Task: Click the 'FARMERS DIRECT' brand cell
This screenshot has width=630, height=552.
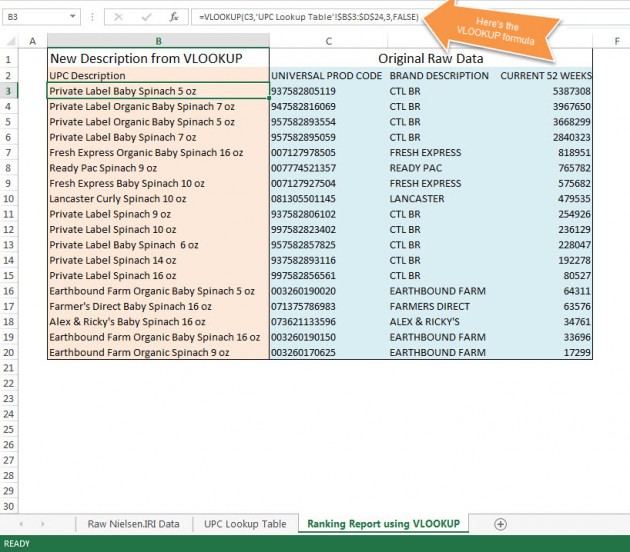Action: (429, 307)
